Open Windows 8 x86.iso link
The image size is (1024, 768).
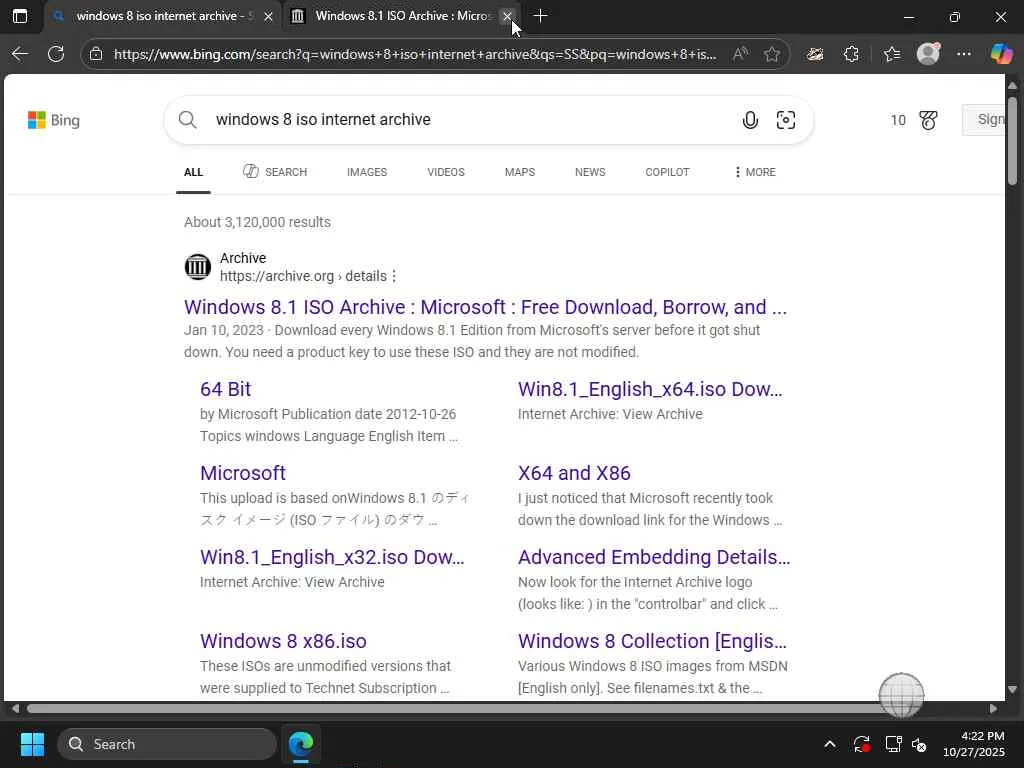pos(283,641)
